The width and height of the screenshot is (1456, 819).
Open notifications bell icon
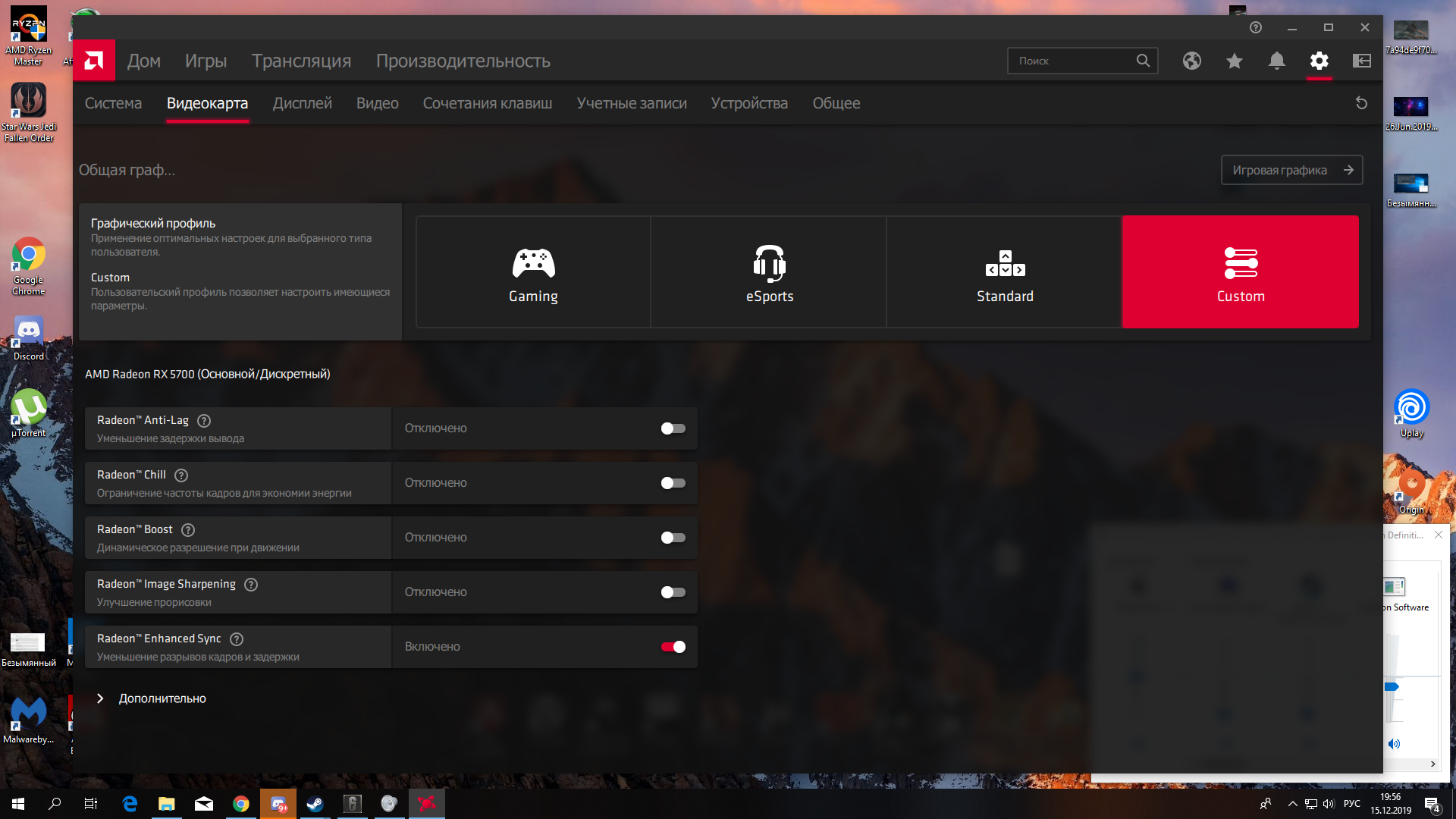point(1276,61)
